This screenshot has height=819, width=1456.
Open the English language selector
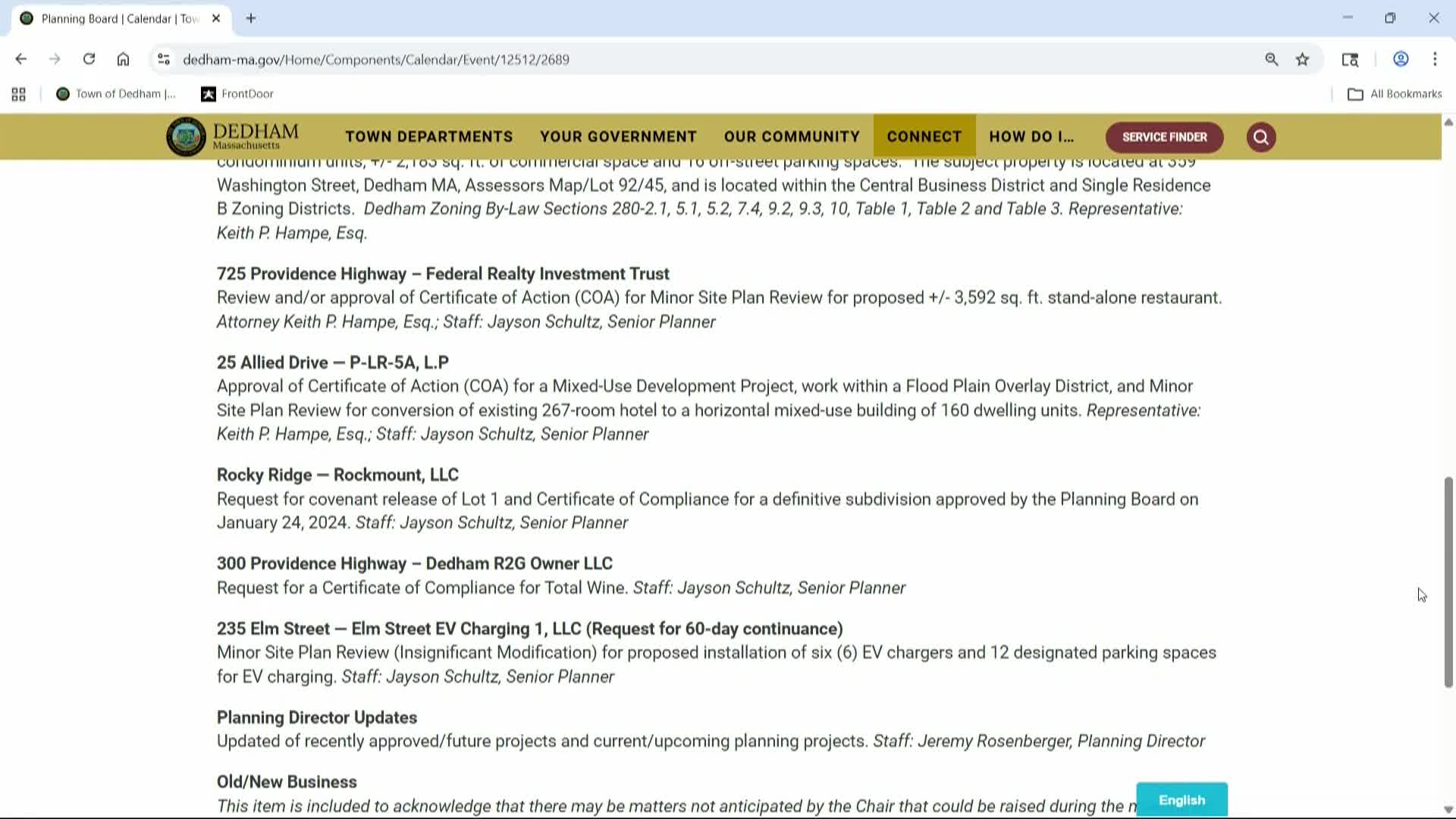coord(1181,799)
